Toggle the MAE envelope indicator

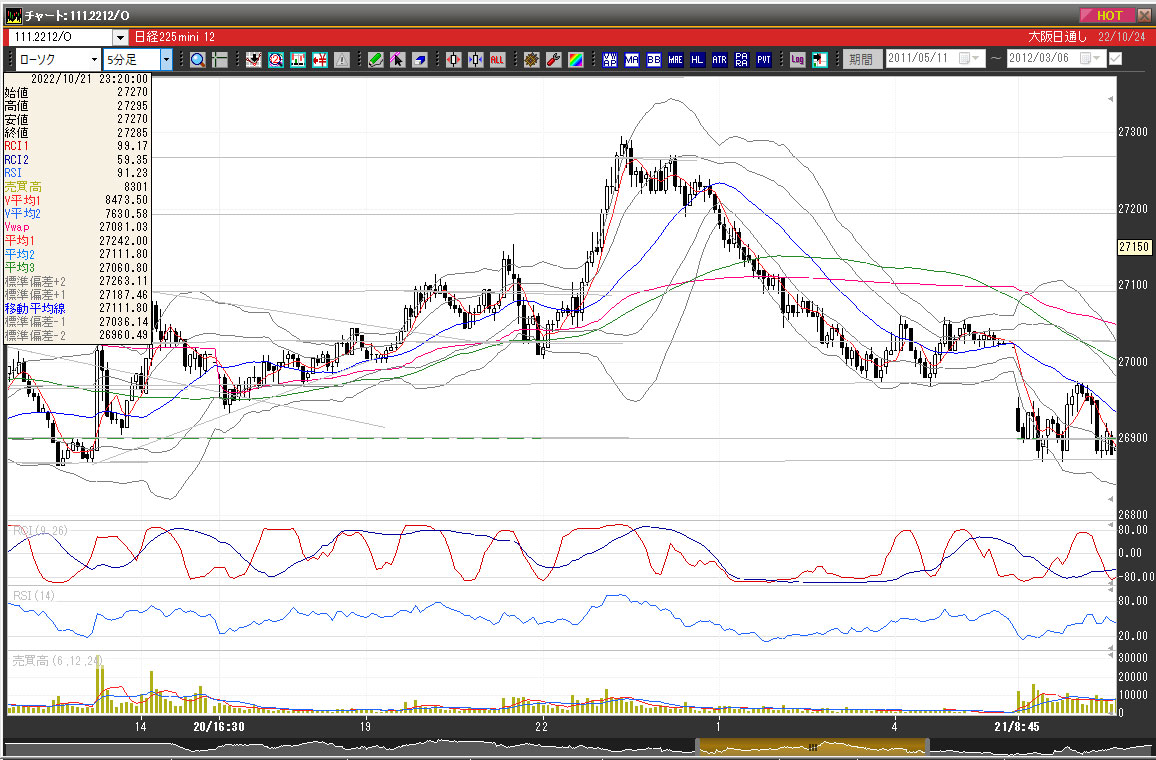point(675,60)
